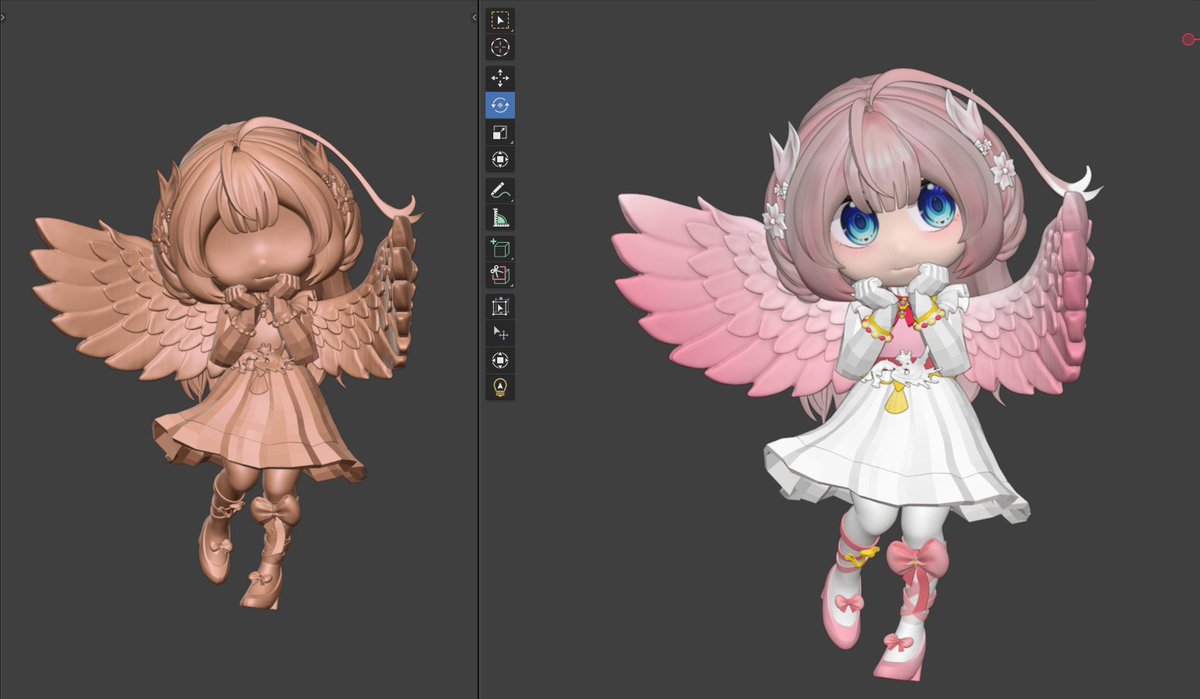
Task: Click the circular four-arrow tool above the lightbulb
Action: (500, 360)
